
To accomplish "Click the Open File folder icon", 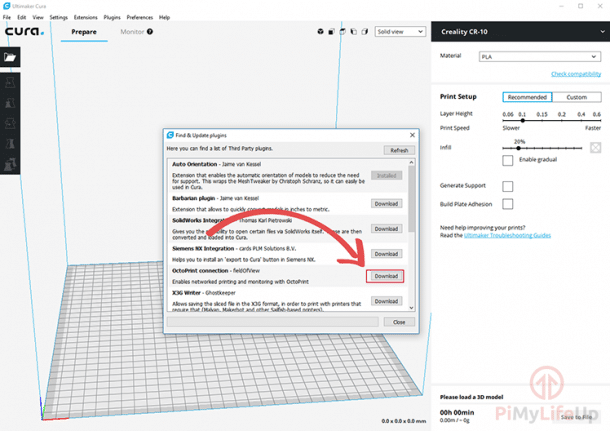I will click(10, 58).
